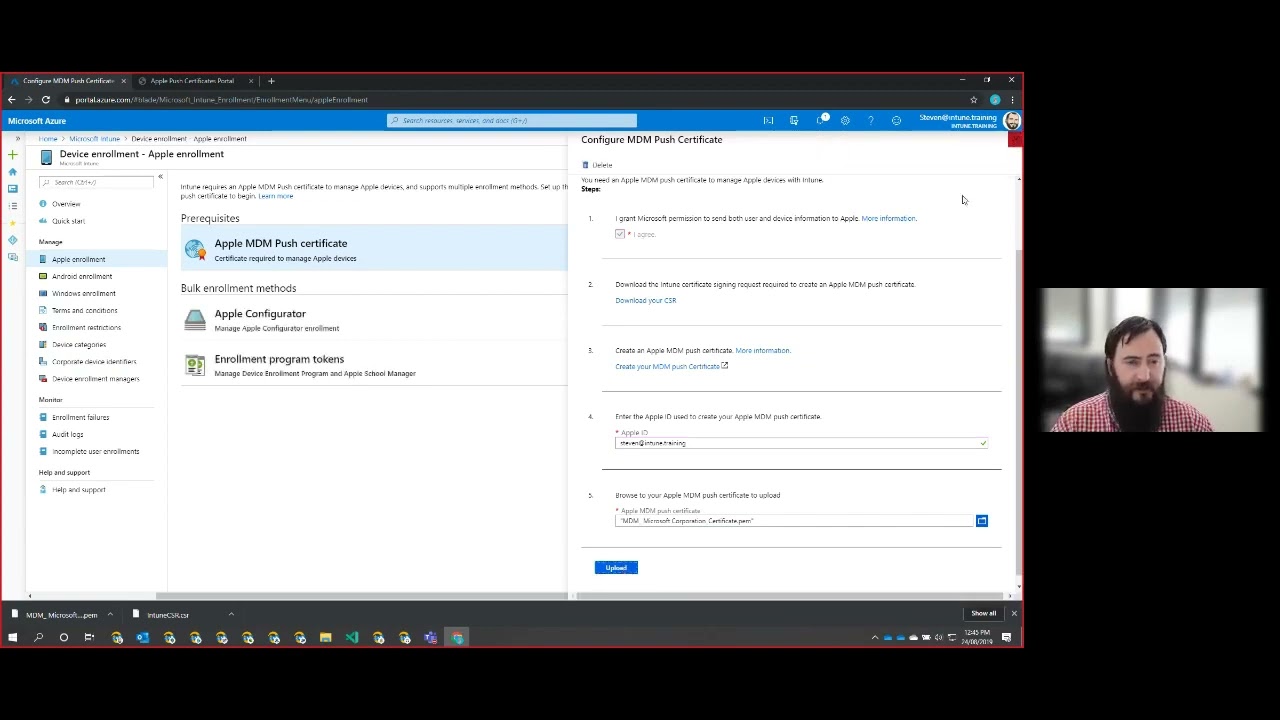The height and width of the screenshot is (720, 1280).
Task: Collapse the Device enrollment menu pane
Action: (160, 178)
